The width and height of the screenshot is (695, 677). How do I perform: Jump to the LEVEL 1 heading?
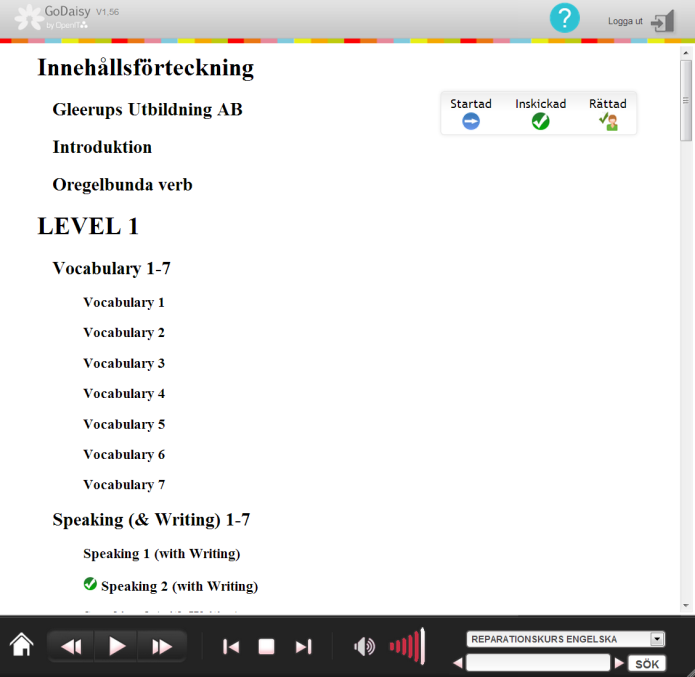click(x=88, y=226)
